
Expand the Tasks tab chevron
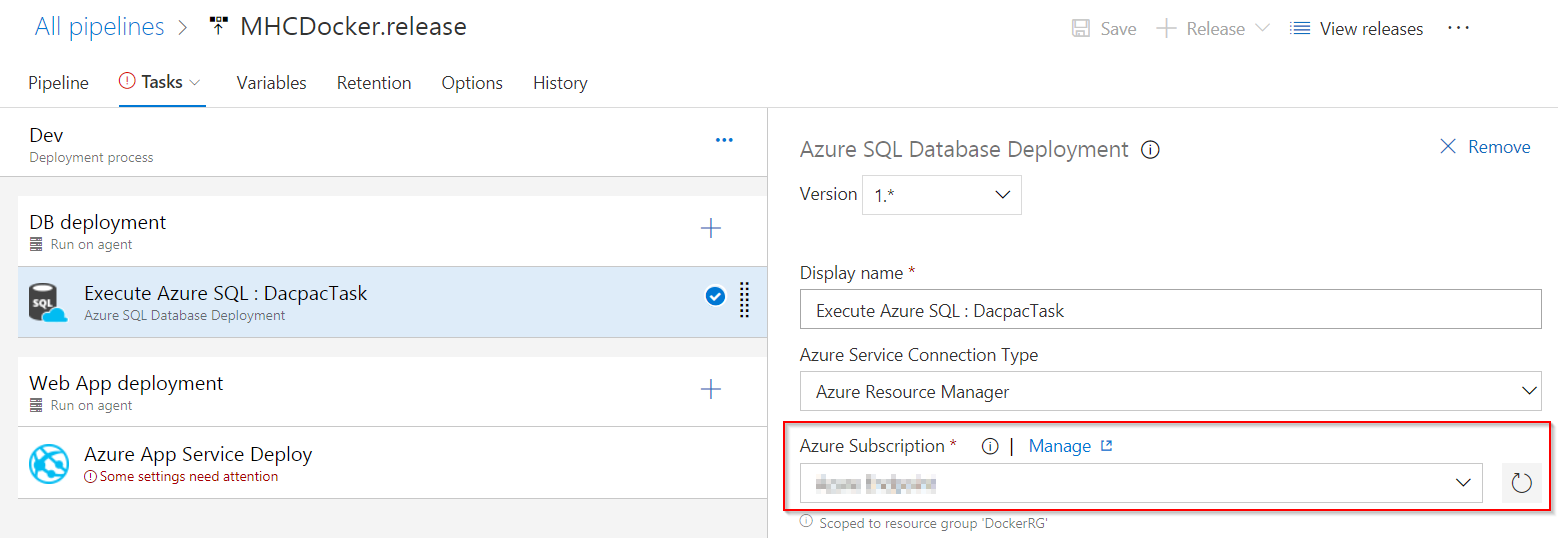[x=195, y=83]
